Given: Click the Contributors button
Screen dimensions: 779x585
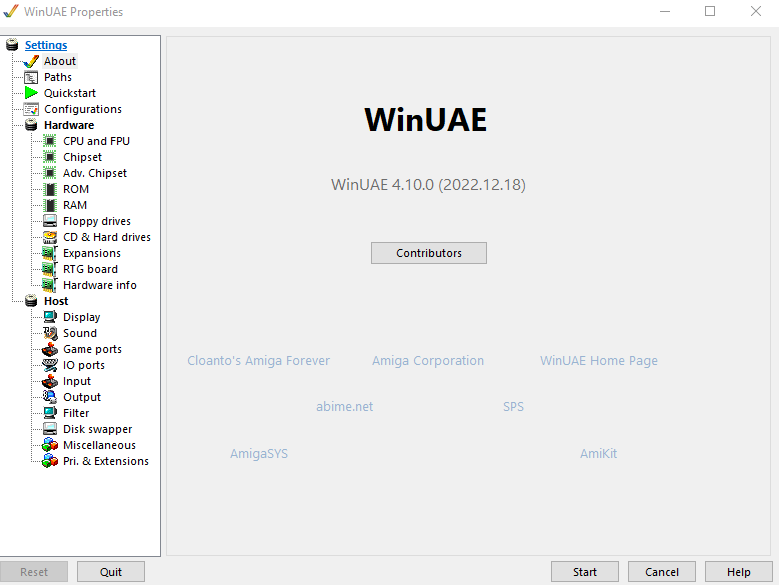Looking at the screenshot, I should click(x=429, y=253).
